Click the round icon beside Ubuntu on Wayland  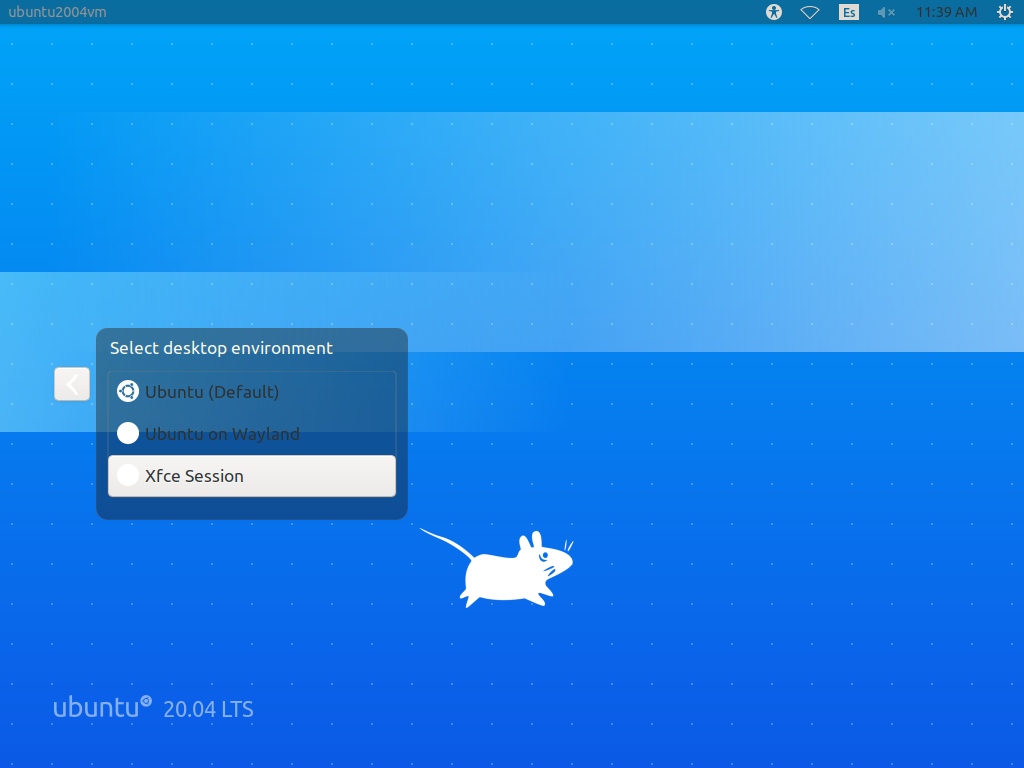[x=128, y=433]
